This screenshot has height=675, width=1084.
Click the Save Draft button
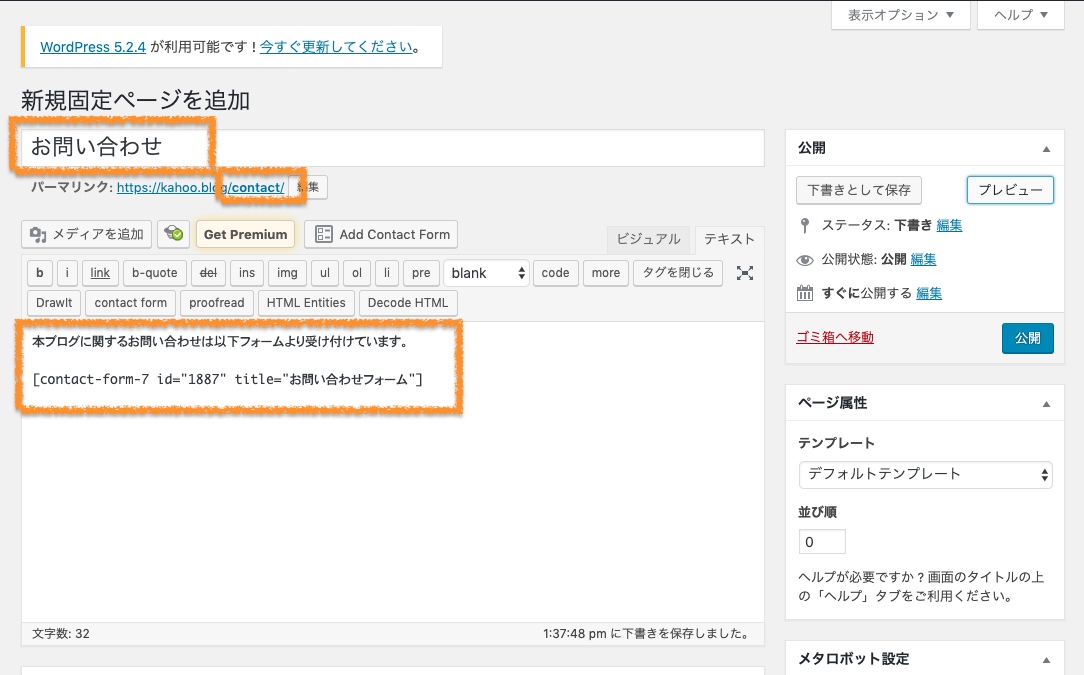click(x=859, y=190)
